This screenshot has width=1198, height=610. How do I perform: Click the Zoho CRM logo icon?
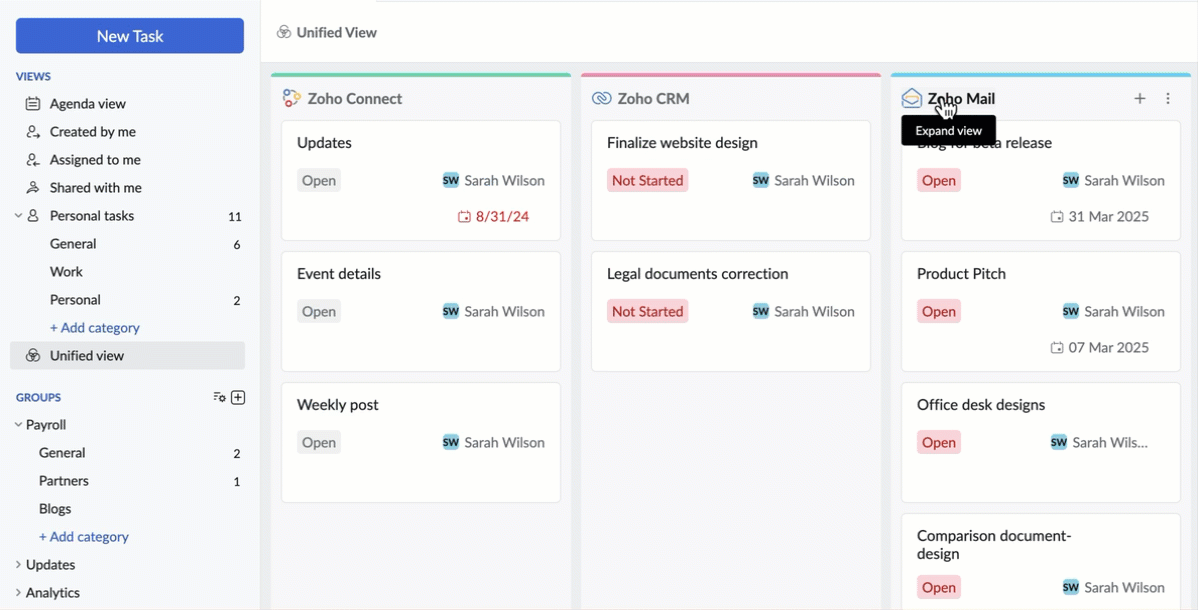coord(601,98)
